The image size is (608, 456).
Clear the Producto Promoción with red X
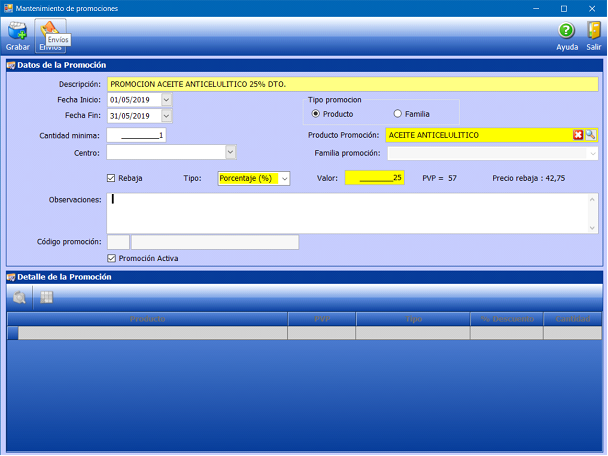[578, 135]
